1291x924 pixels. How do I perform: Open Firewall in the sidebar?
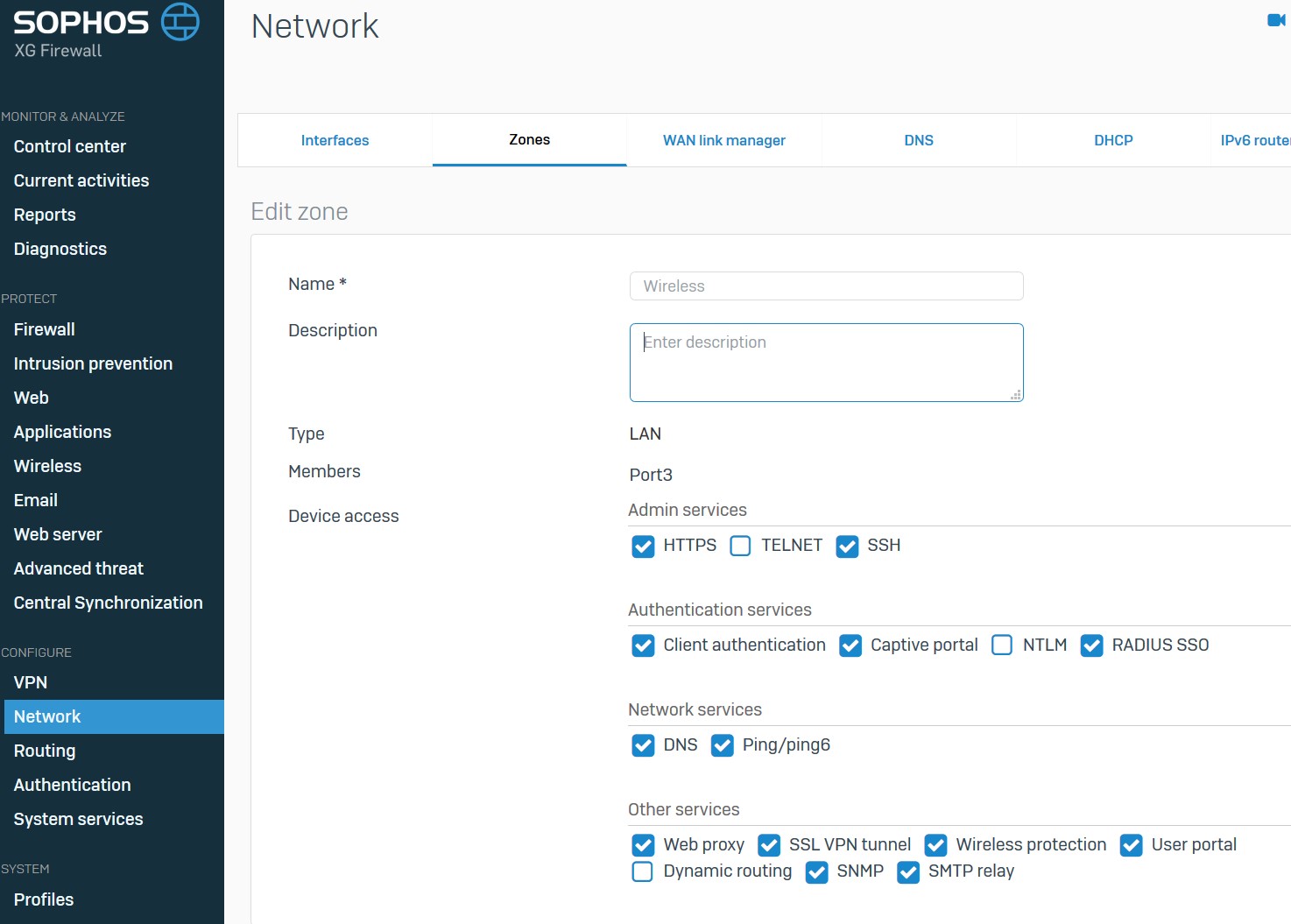(45, 329)
